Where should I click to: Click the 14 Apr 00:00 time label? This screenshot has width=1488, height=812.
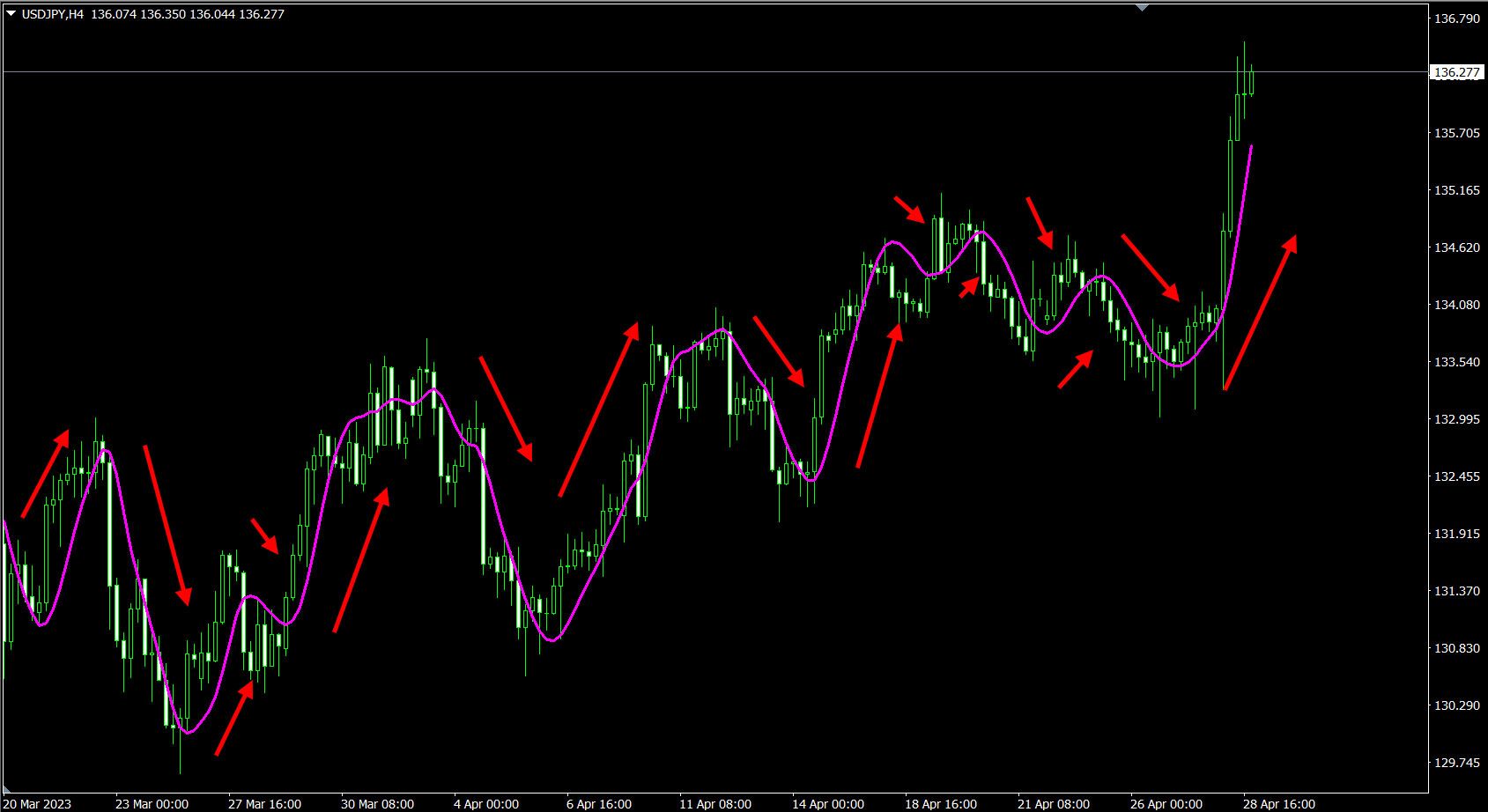click(828, 803)
